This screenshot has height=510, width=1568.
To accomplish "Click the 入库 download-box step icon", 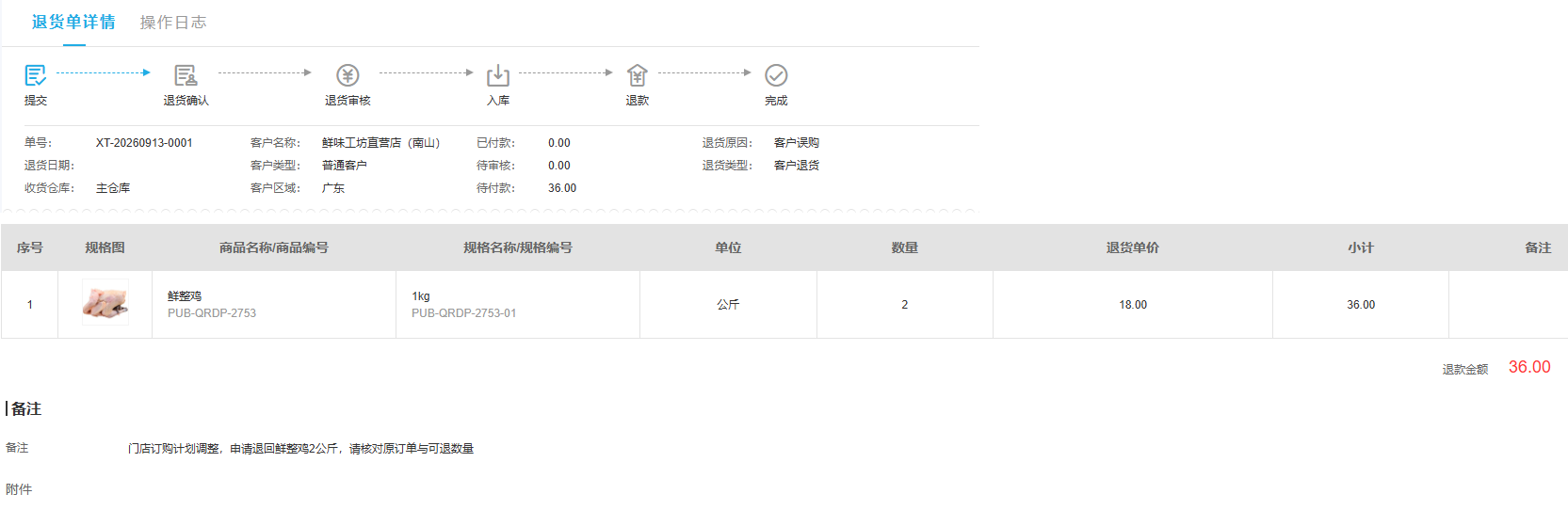I will (498, 74).
